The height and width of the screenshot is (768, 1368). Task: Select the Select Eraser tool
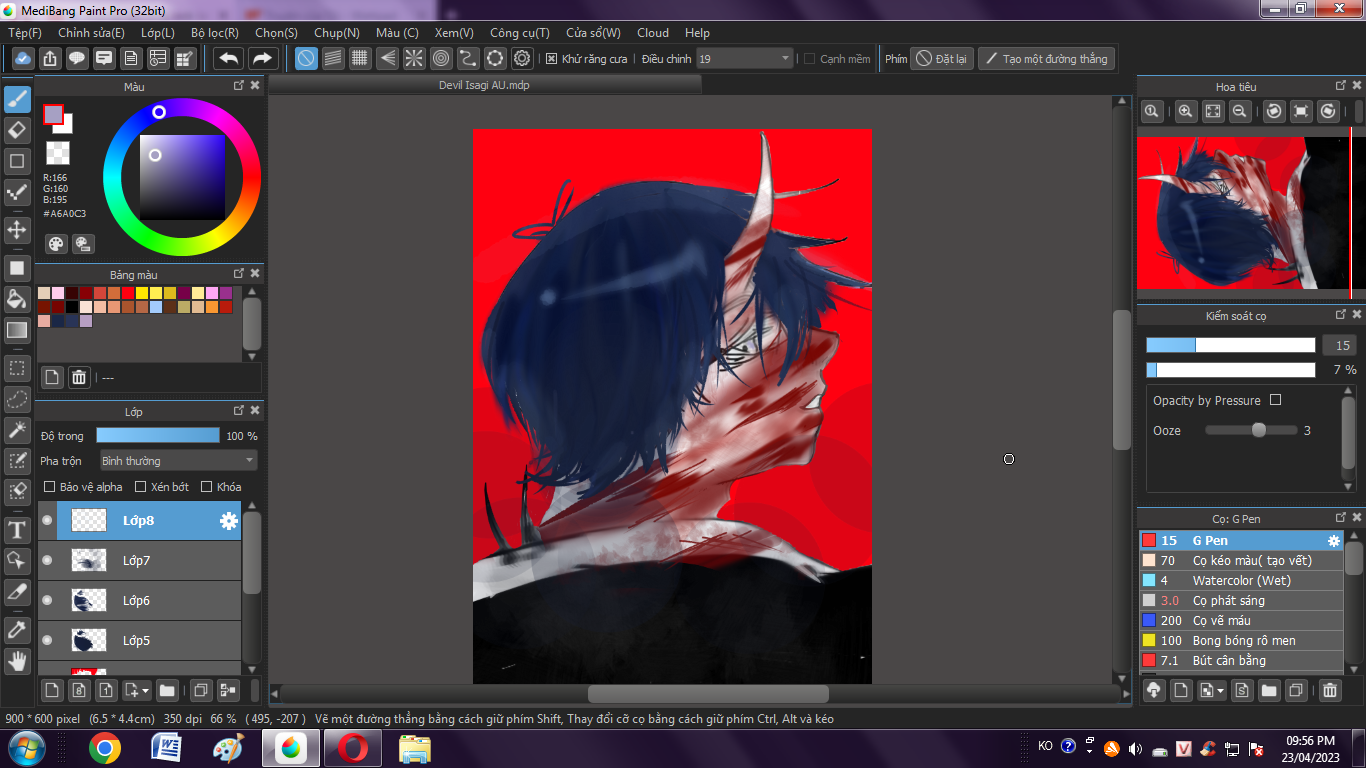point(17,491)
